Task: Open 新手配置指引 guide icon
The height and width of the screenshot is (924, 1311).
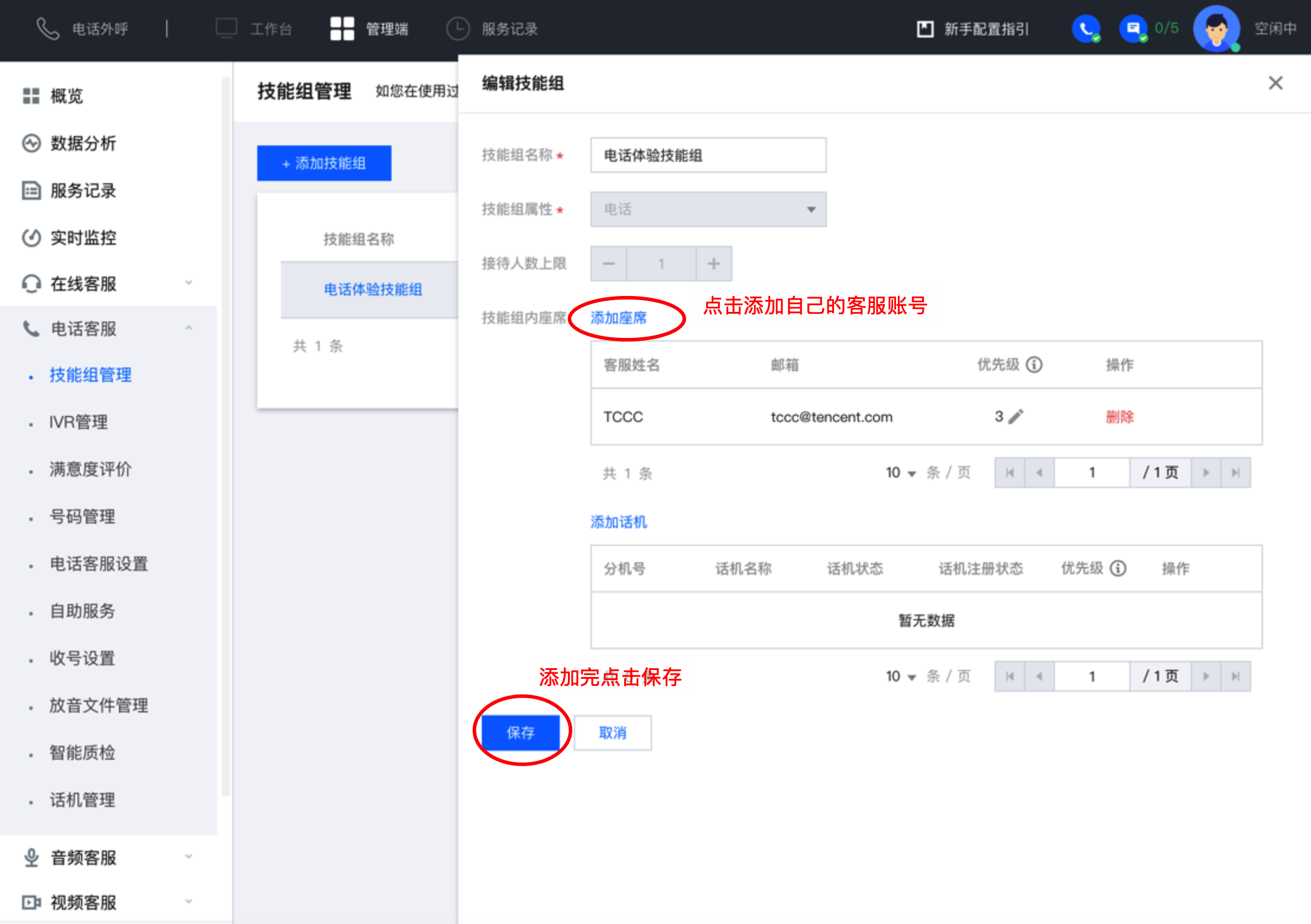Action: pyautogui.click(x=925, y=29)
